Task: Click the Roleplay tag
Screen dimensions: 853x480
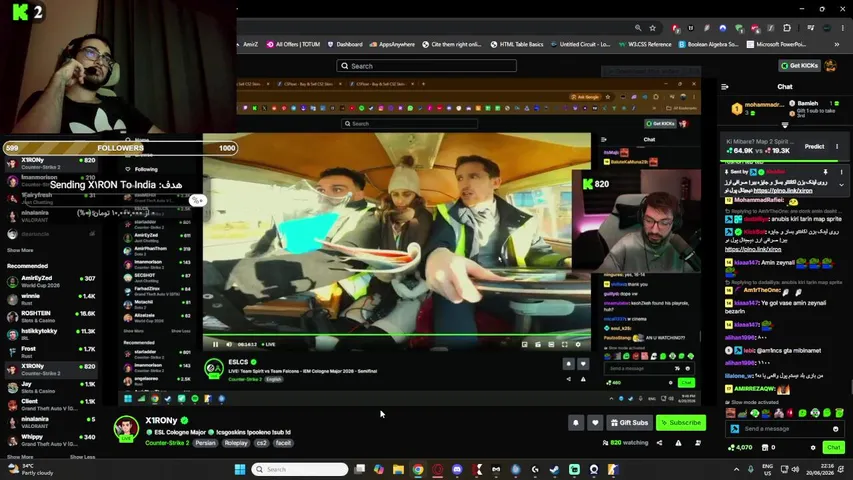Action: point(236,443)
